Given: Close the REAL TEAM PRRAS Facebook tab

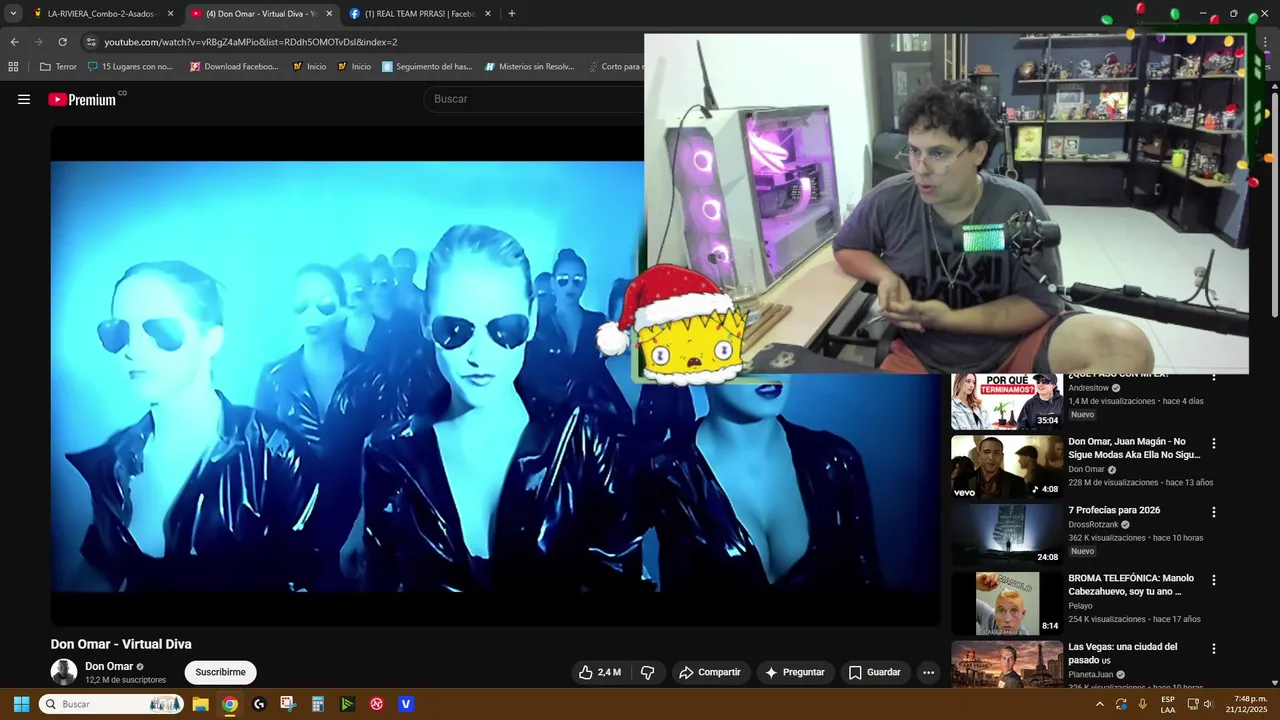Looking at the screenshot, I should tap(488, 14).
